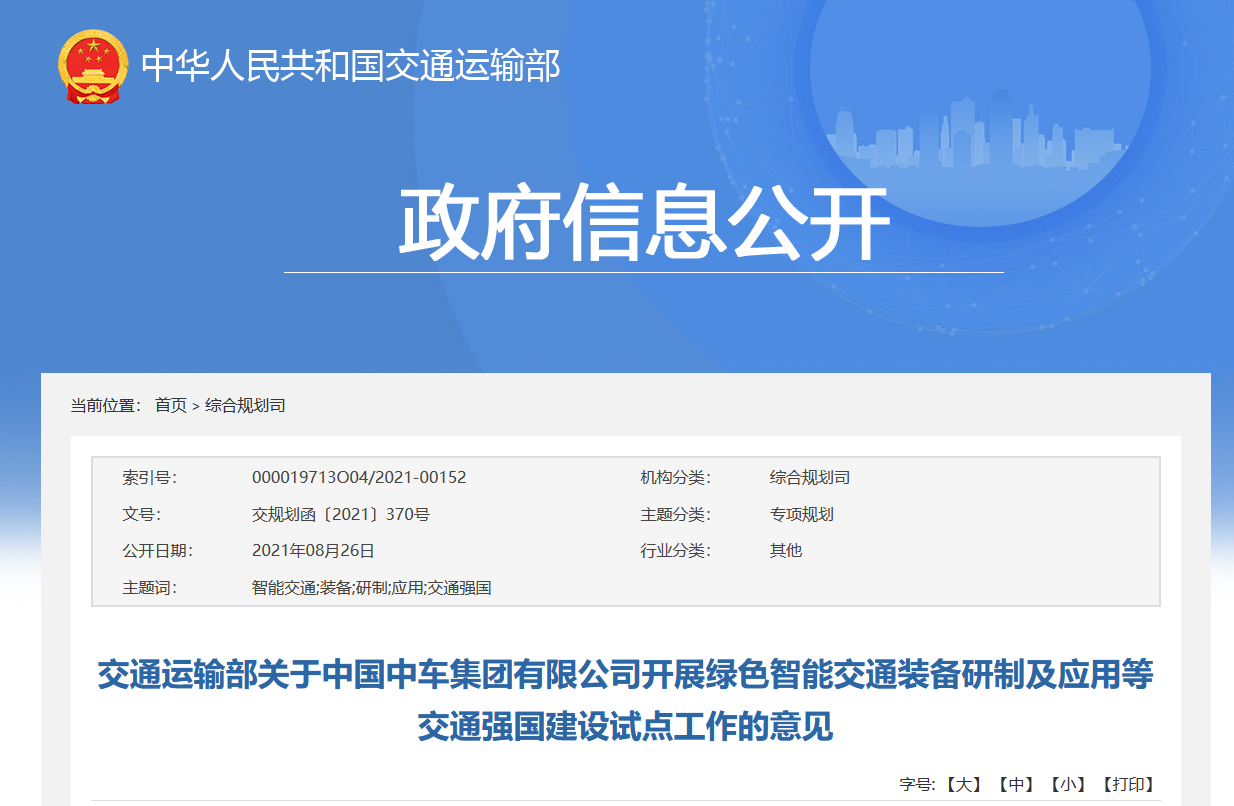Screen dimensions: 1234x806
Task: Set font size to 大
Action: tap(964, 785)
